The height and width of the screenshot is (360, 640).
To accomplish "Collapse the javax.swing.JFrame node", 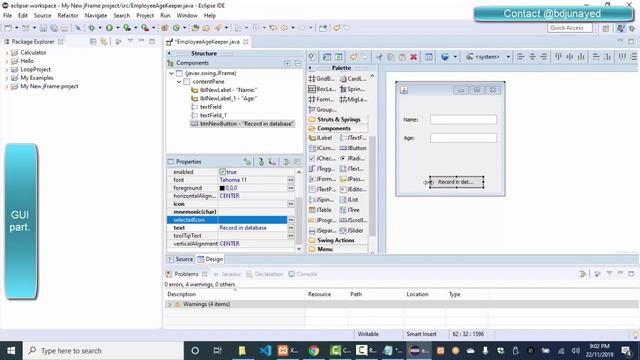I will (171, 73).
